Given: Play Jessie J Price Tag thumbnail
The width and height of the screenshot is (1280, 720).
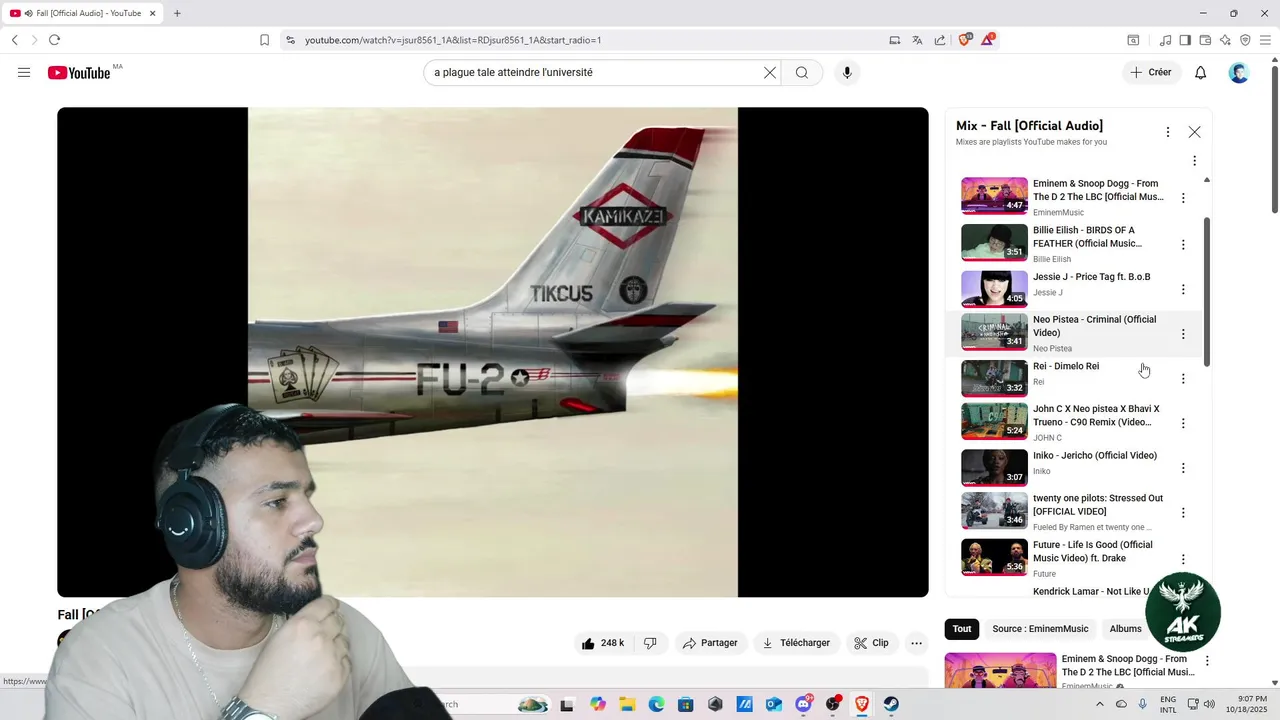Looking at the screenshot, I should point(994,288).
